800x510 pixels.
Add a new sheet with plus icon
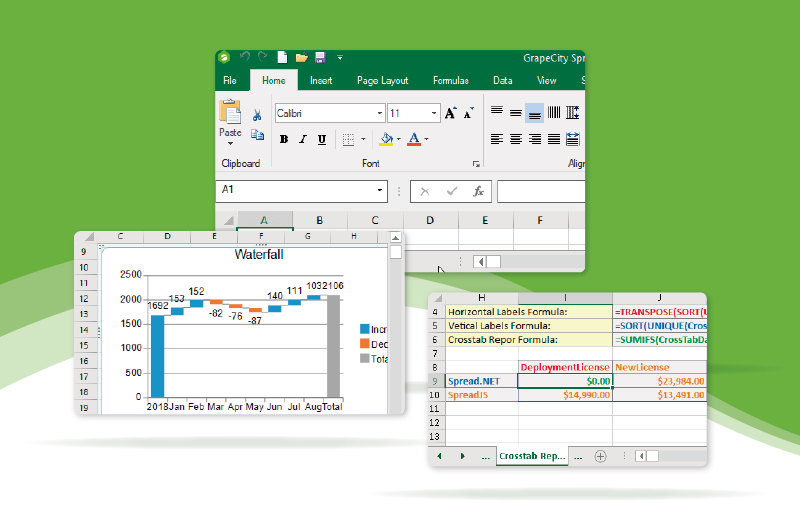click(x=600, y=456)
